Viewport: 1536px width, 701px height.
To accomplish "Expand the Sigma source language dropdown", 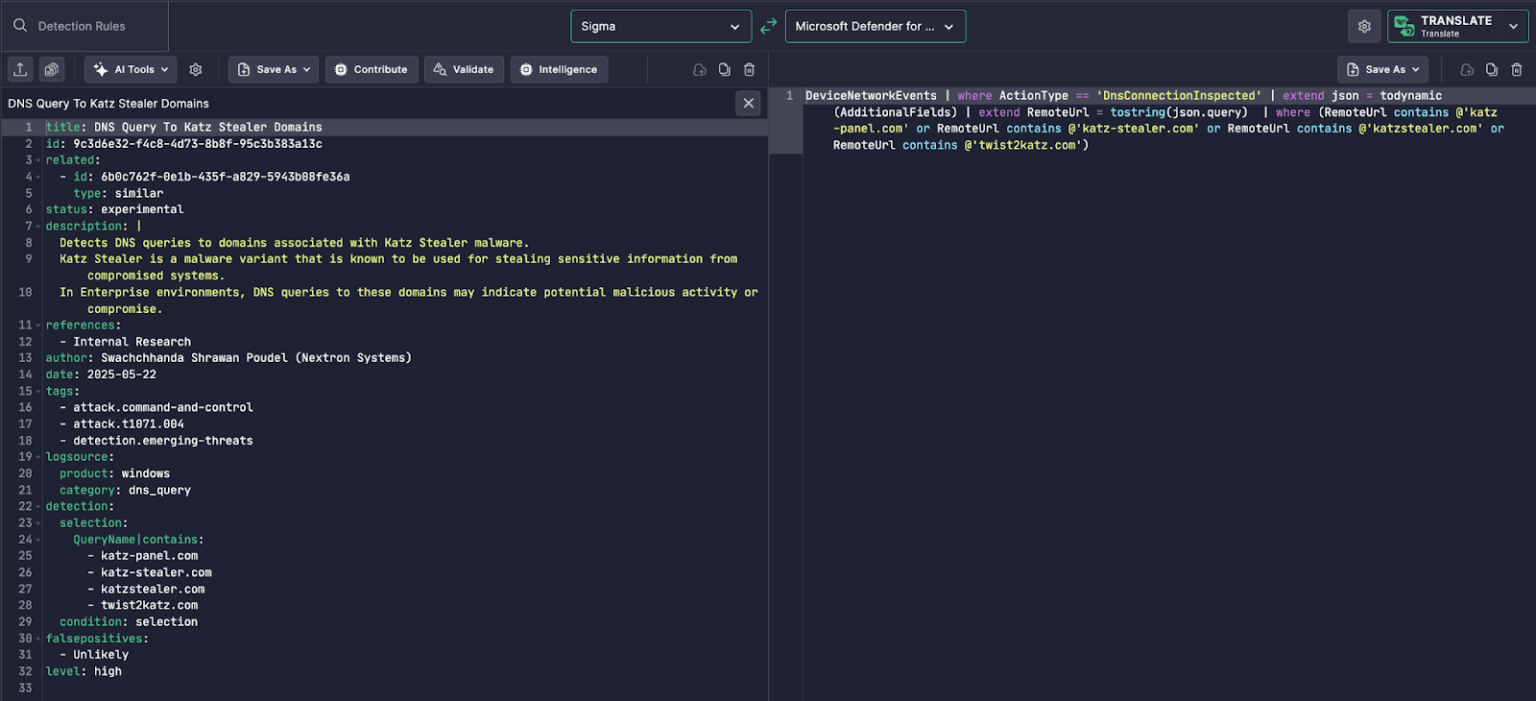I will pyautogui.click(x=660, y=27).
